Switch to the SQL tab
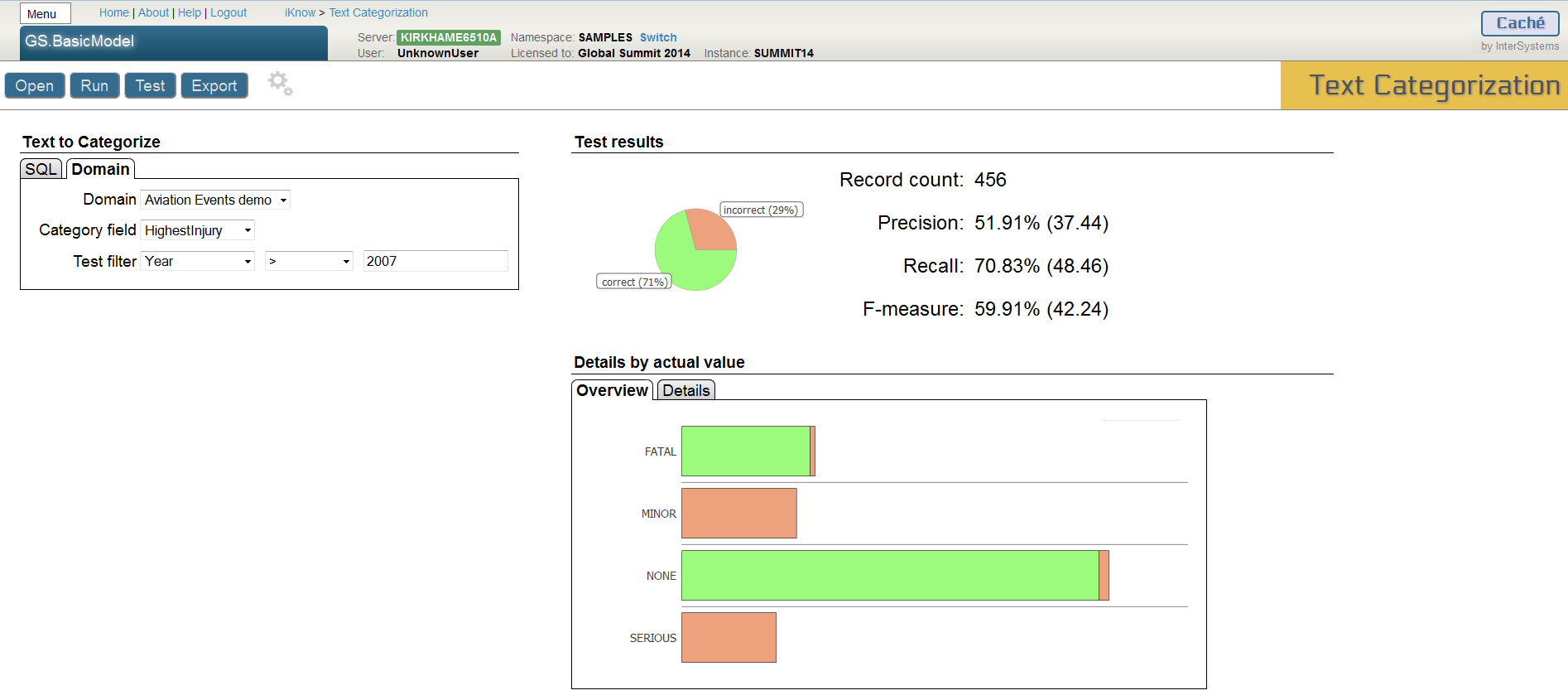The width and height of the screenshot is (1568, 700). (x=41, y=169)
